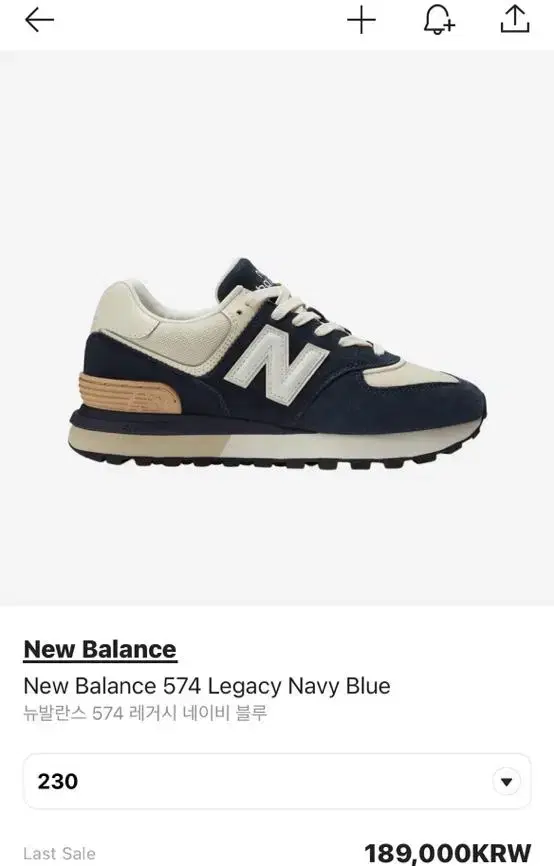The height and width of the screenshot is (866, 554).
Task: Tap the tan heel of the sneaker photo
Action: (130, 394)
